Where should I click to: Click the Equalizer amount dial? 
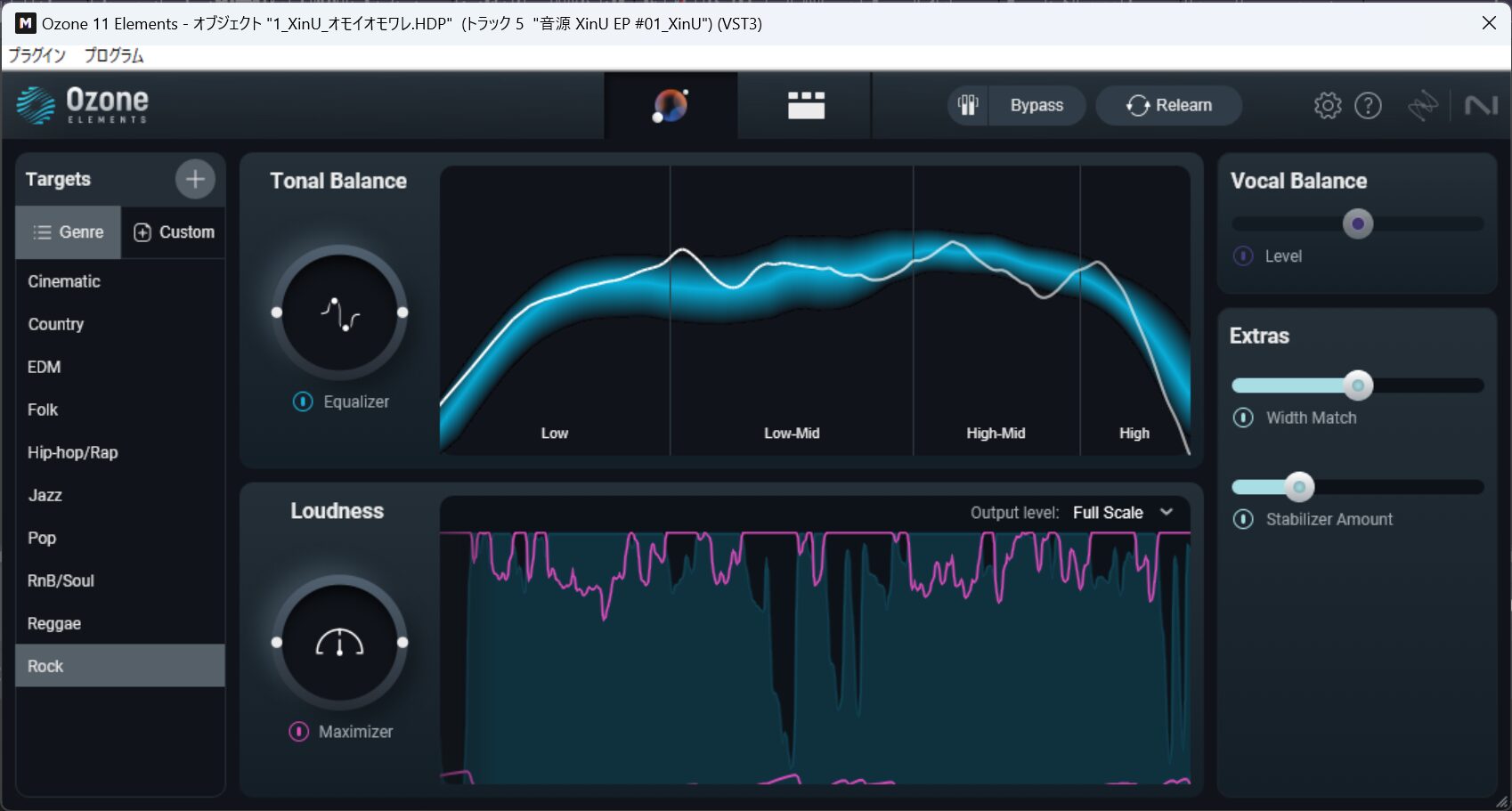coord(339,312)
